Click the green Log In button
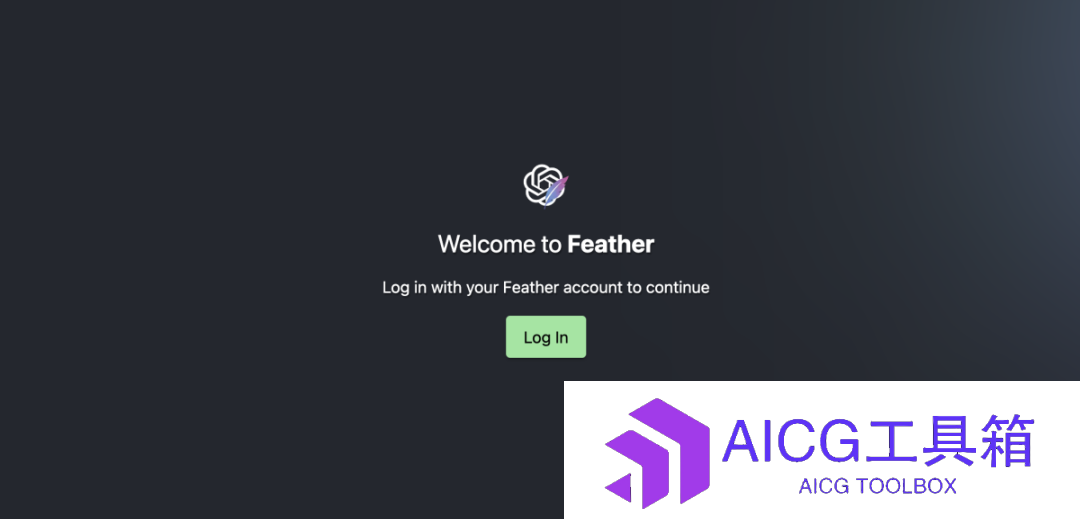 coord(546,337)
